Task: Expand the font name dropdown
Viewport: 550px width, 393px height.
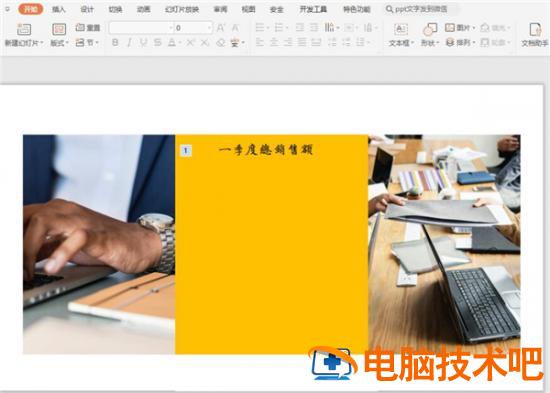Action: click(171, 28)
